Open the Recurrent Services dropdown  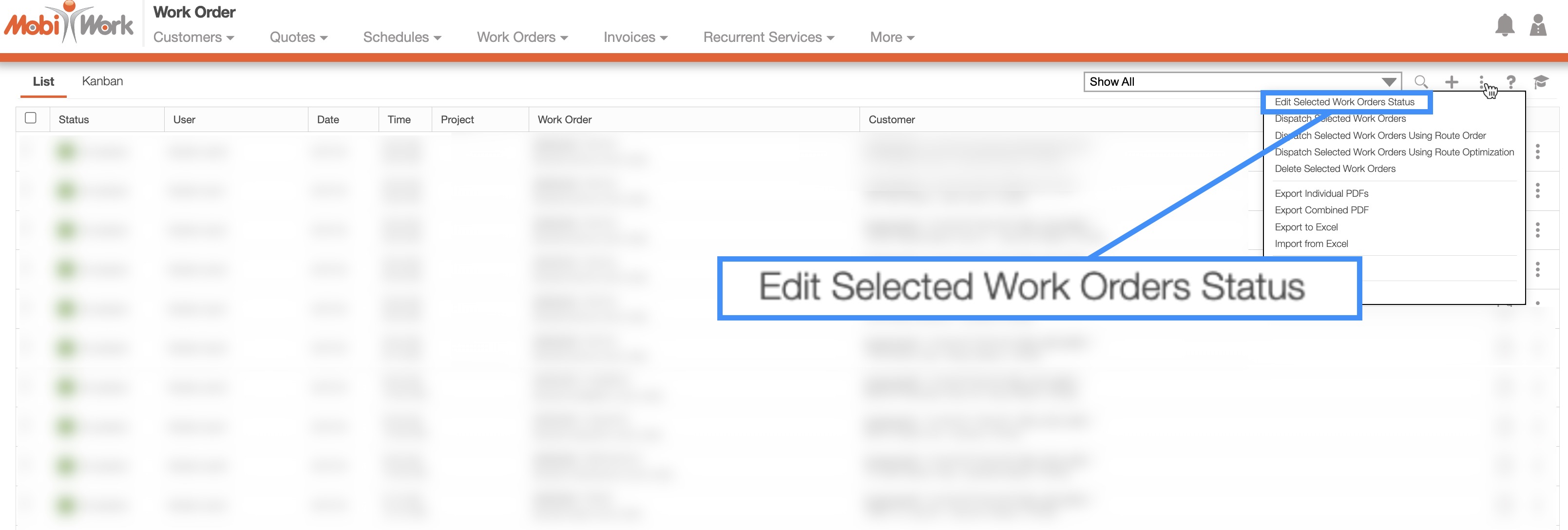tap(768, 37)
